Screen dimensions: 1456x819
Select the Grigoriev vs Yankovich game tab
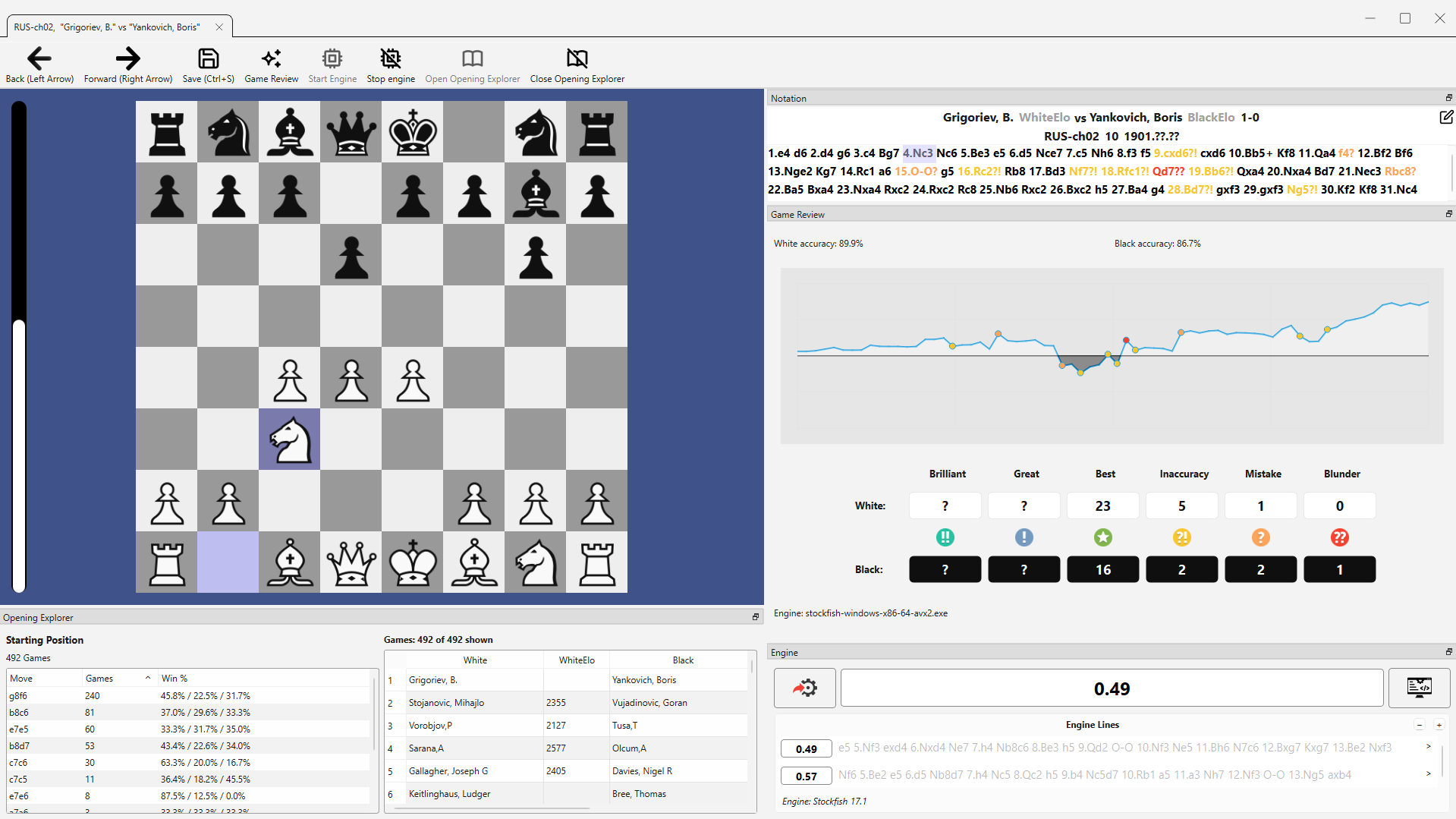[x=107, y=27]
